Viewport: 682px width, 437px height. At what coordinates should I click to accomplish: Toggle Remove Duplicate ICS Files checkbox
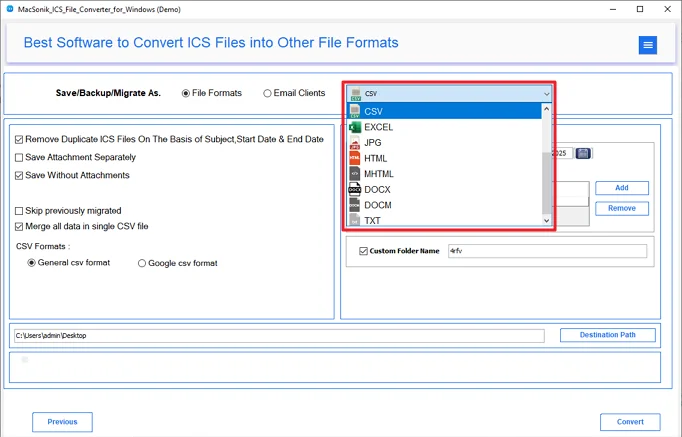19,140
